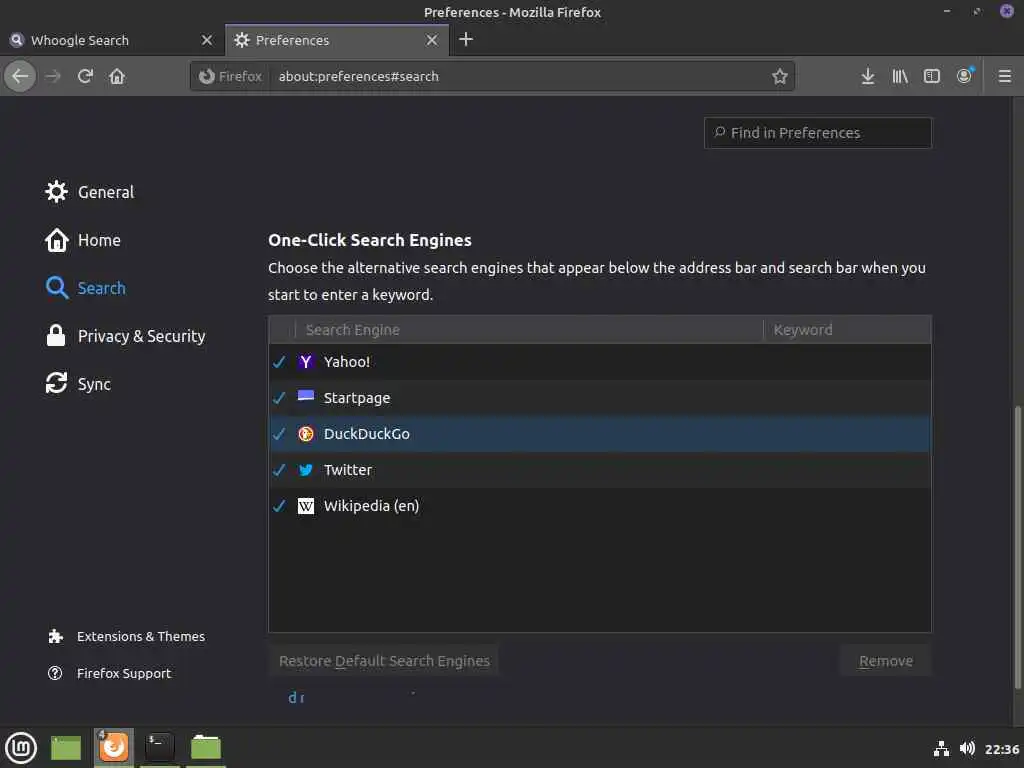Close the Whoogle Search tab
1024x768 pixels.
click(x=207, y=40)
